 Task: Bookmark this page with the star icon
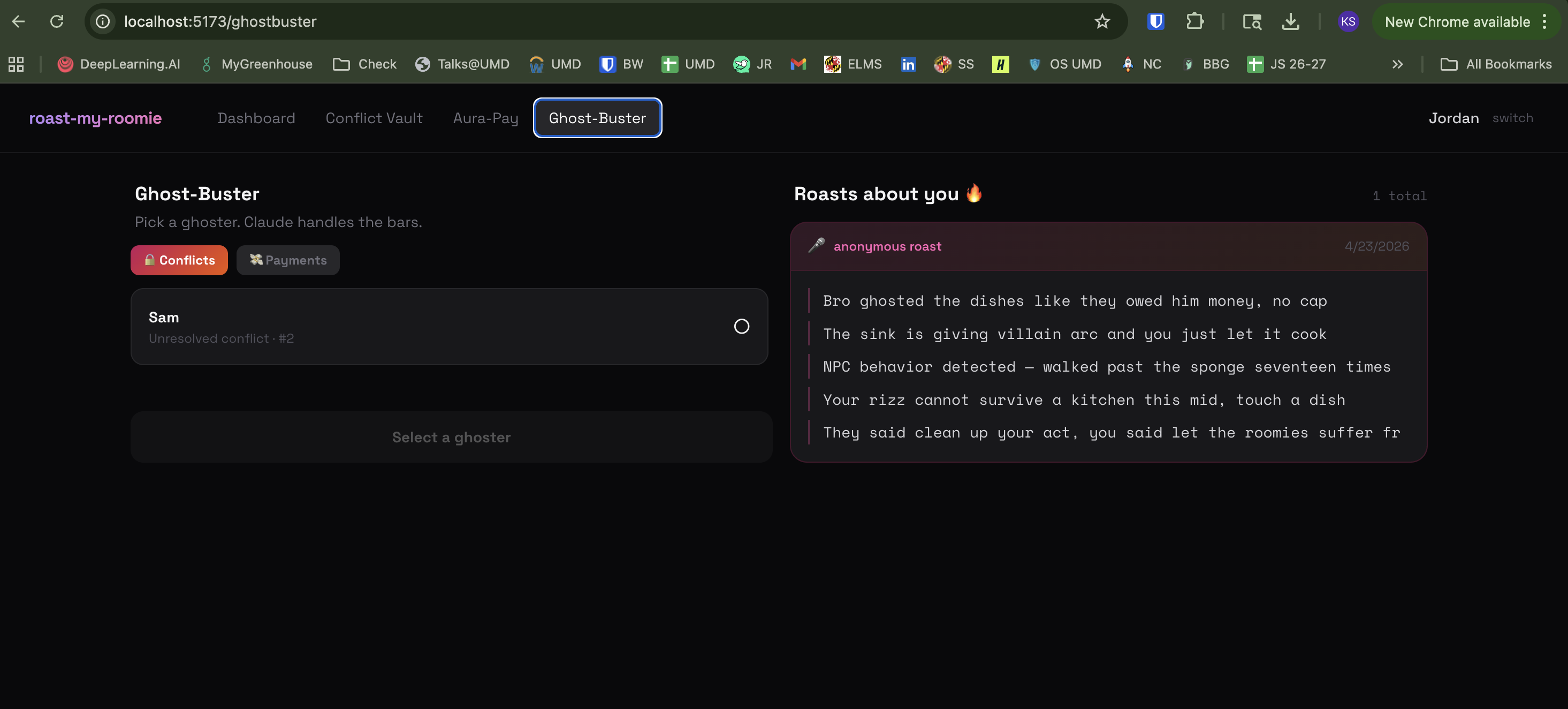click(1102, 22)
